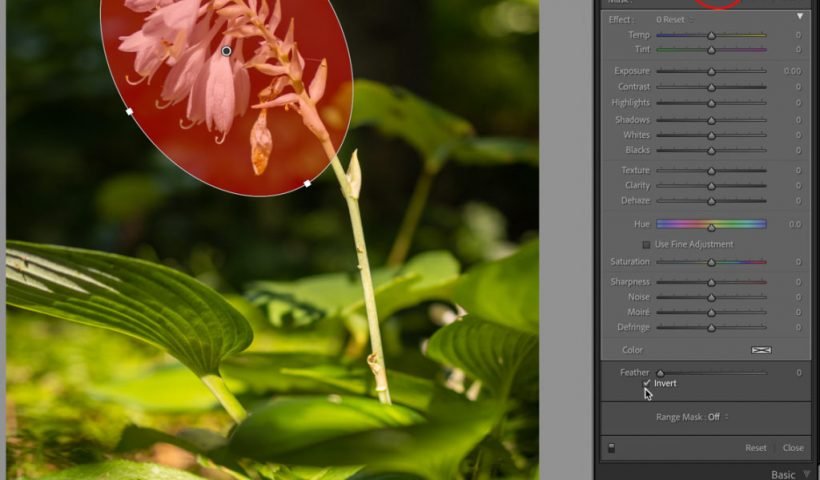Click the Temp slider handle
The image size is (820, 480).
tap(711, 36)
